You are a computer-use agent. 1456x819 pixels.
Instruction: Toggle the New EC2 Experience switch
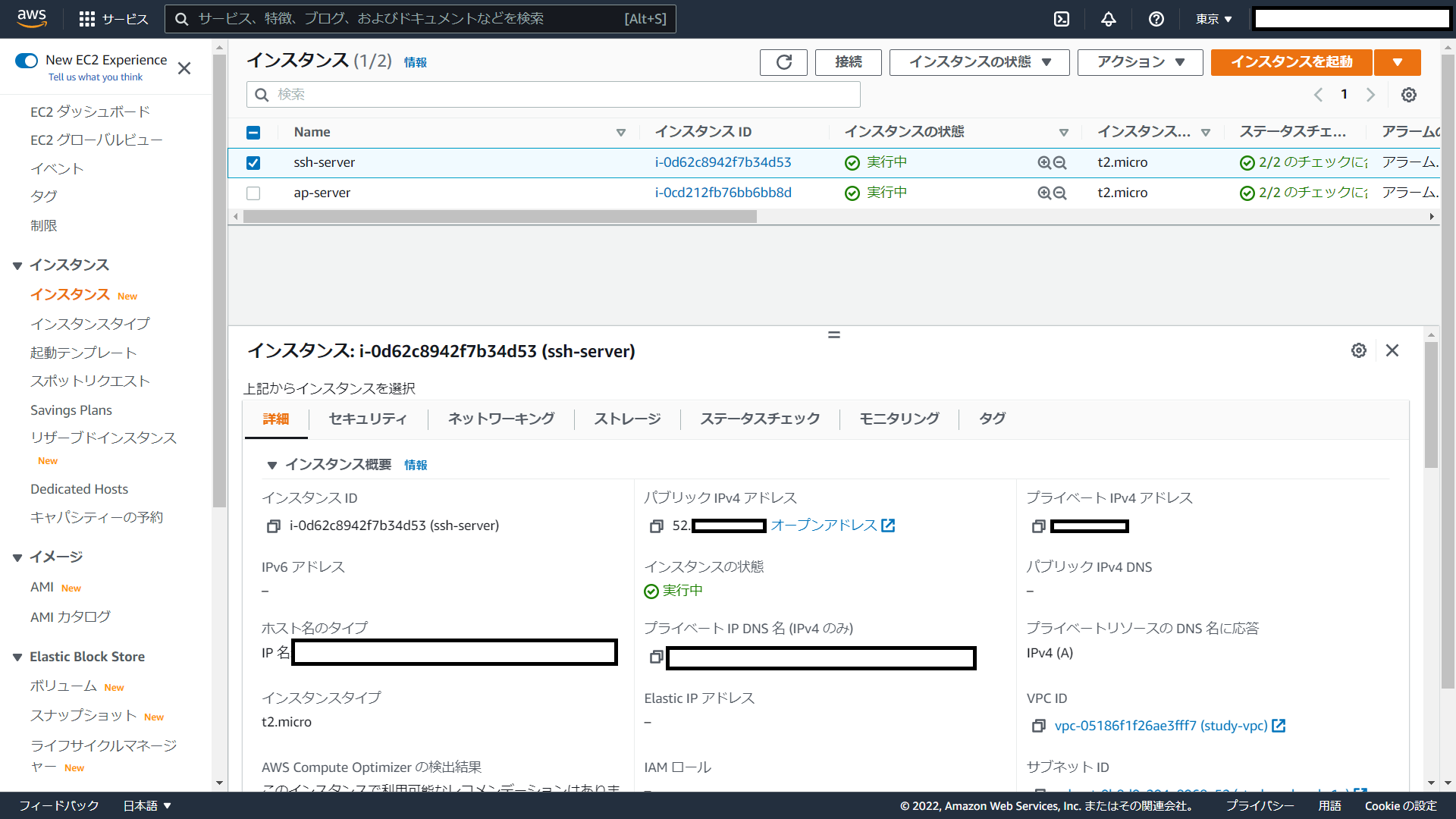pyautogui.click(x=27, y=61)
